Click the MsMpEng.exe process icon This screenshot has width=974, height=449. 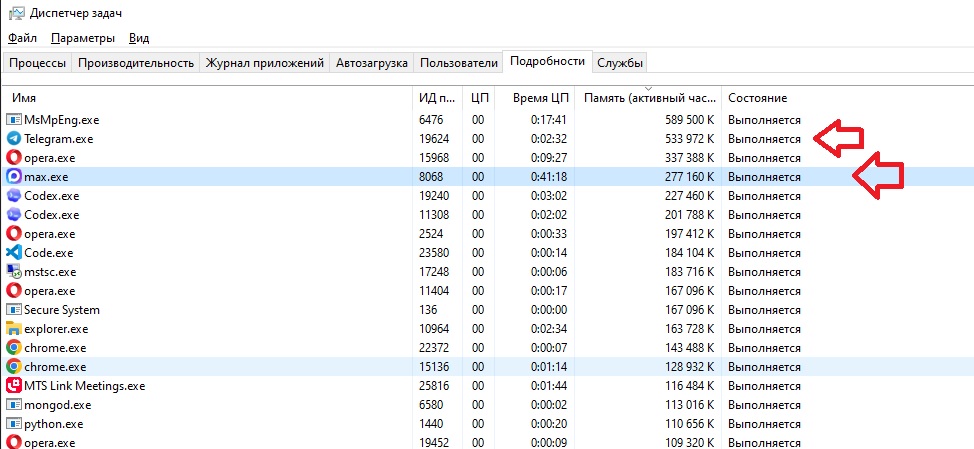tap(14, 120)
